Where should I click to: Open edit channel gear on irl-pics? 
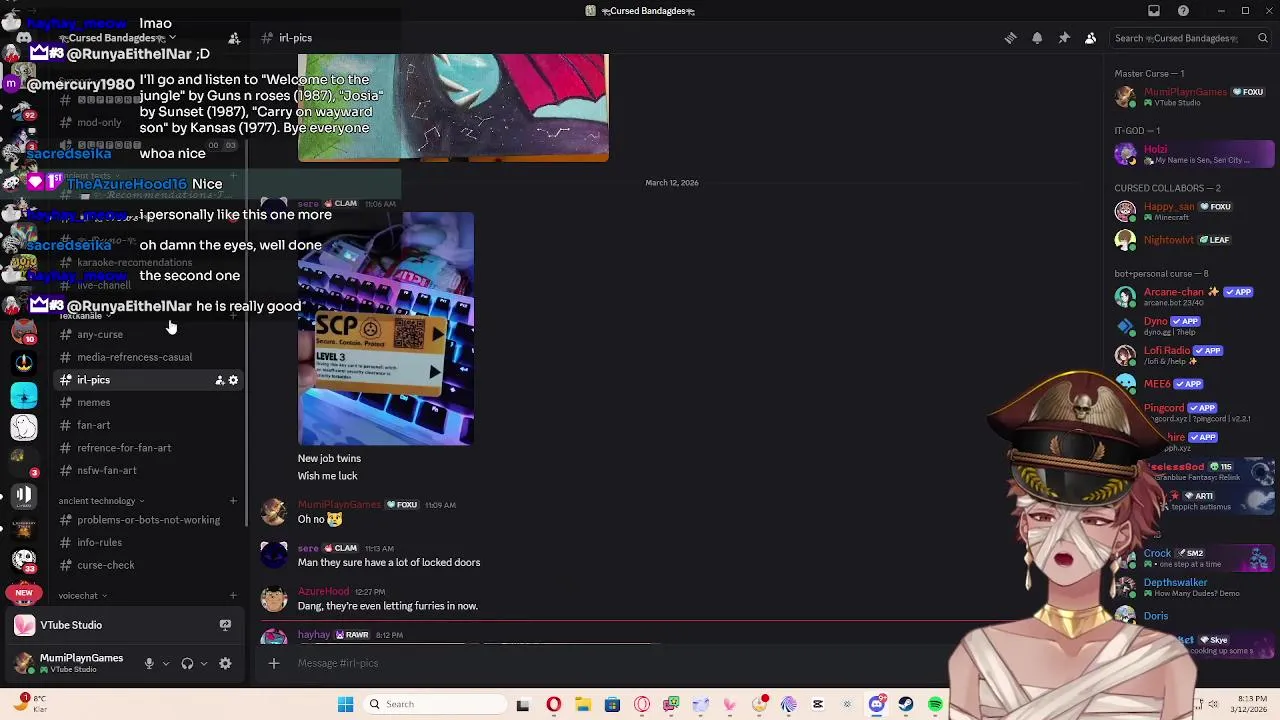pyautogui.click(x=233, y=380)
